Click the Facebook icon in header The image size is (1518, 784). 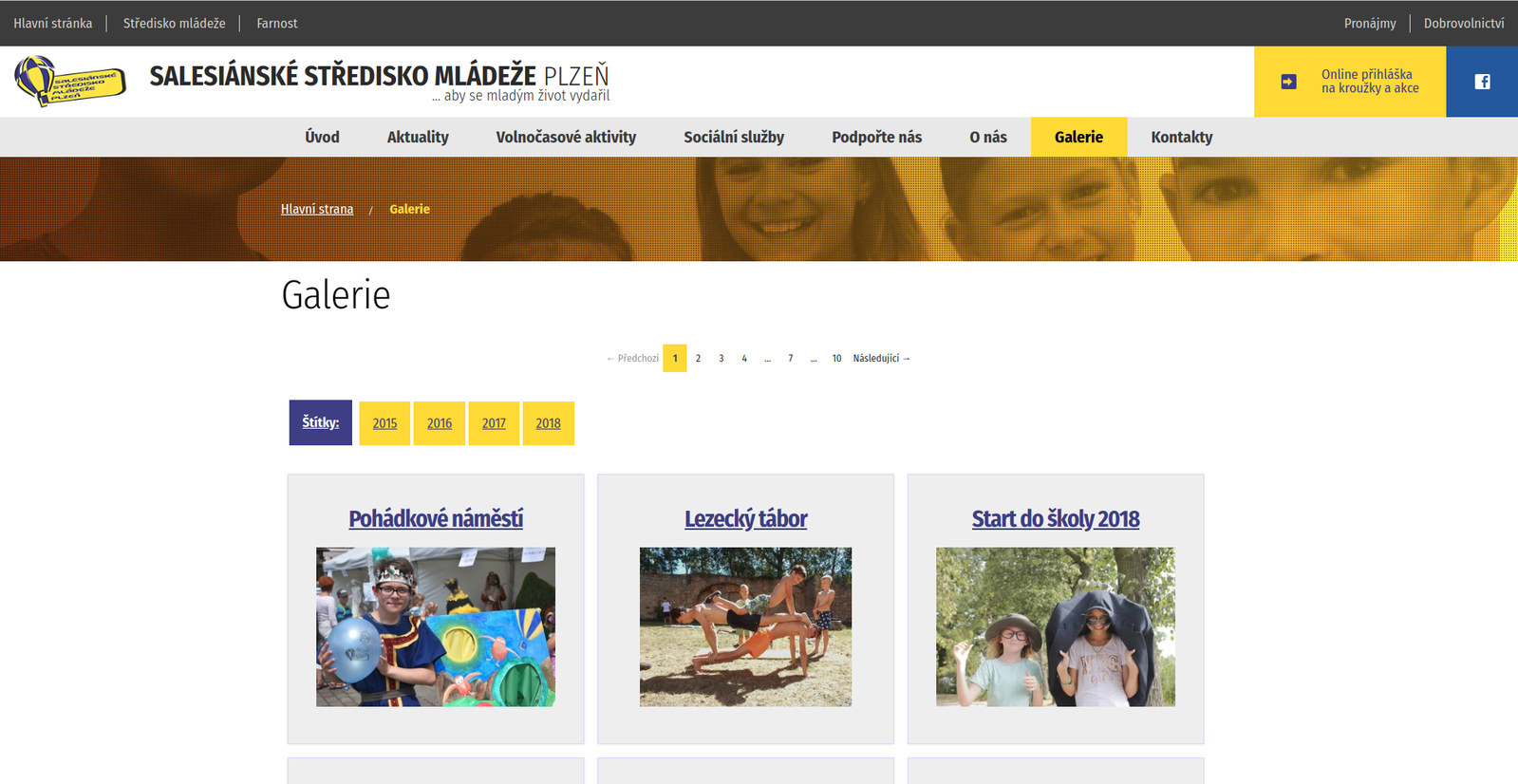(1481, 82)
